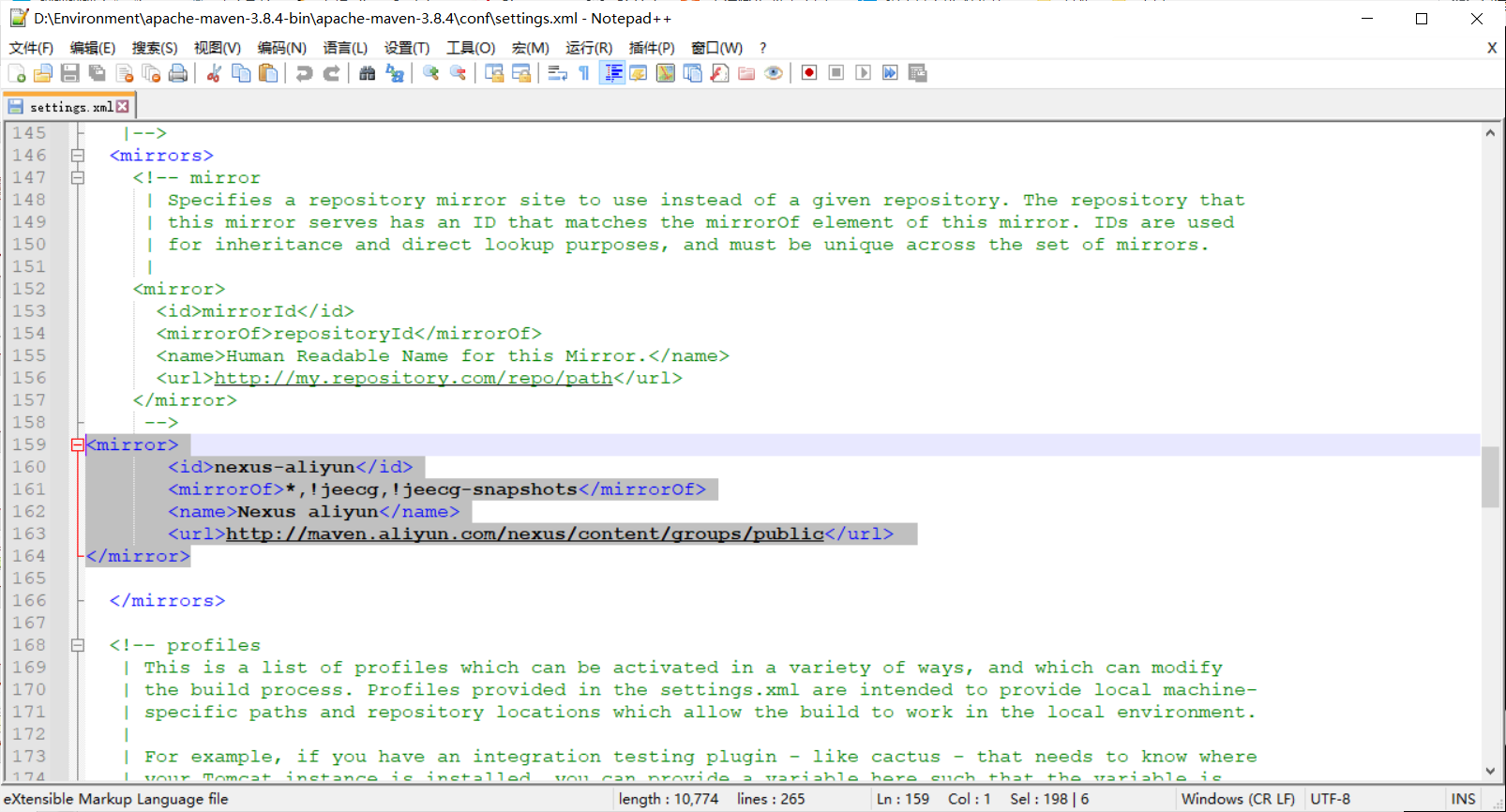Toggle the monitoring eye icon

(x=774, y=73)
